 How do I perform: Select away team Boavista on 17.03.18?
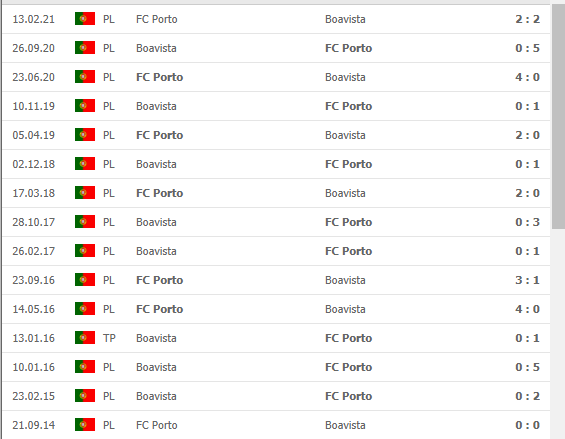[345, 193]
